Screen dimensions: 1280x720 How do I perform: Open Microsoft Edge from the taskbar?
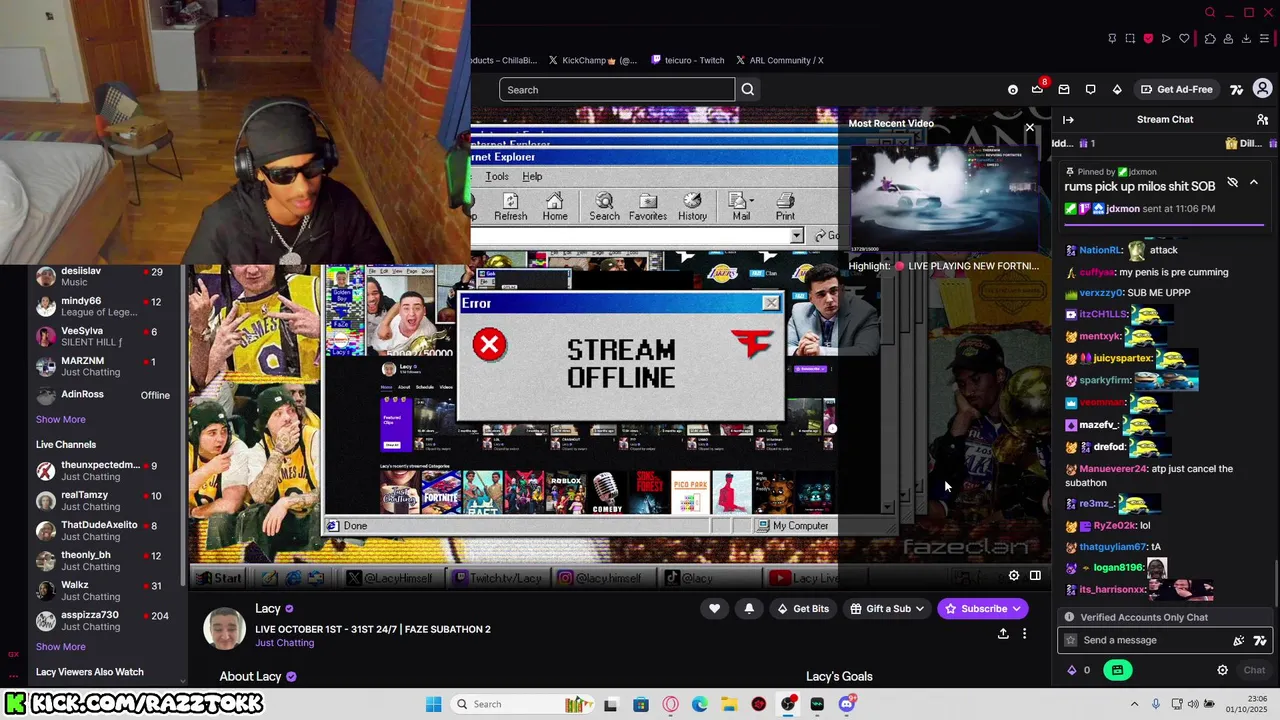pos(699,704)
